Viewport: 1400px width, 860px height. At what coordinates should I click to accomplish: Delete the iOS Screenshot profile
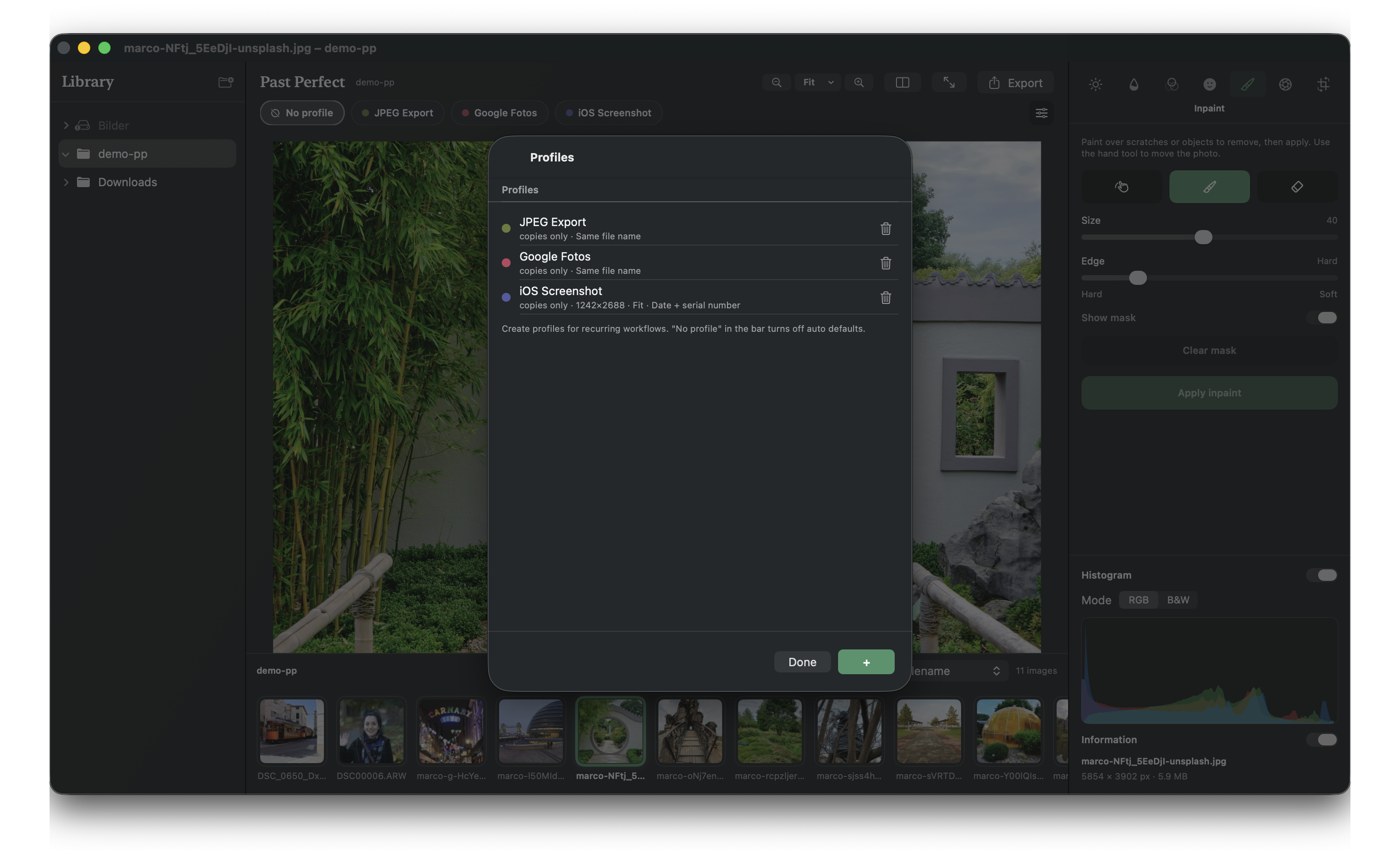pos(885,297)
